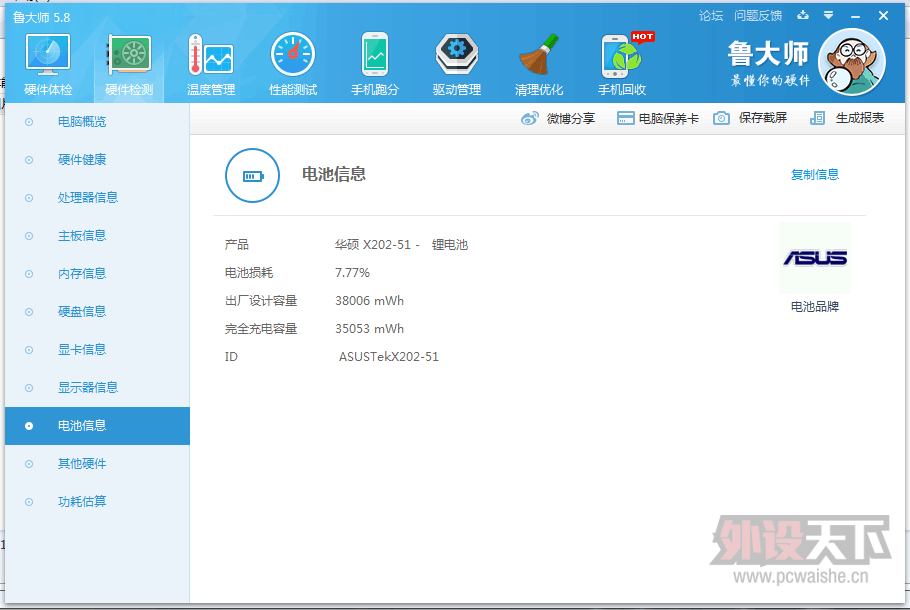The width and height of the screenshot is (910, 610).
Task: Click 微博分享 share text
Action: tap(571, 118)
